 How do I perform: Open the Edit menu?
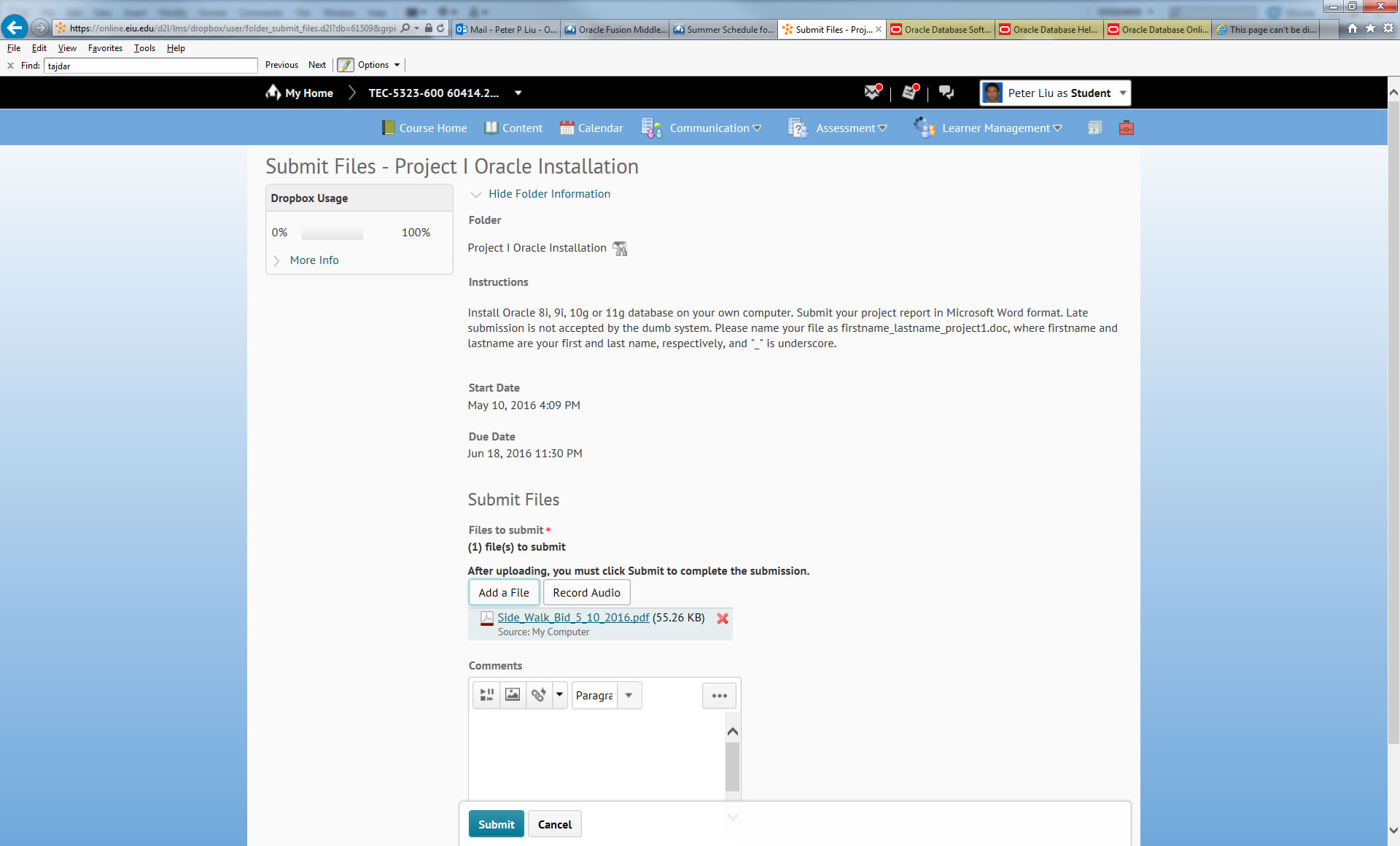(39, 48)
